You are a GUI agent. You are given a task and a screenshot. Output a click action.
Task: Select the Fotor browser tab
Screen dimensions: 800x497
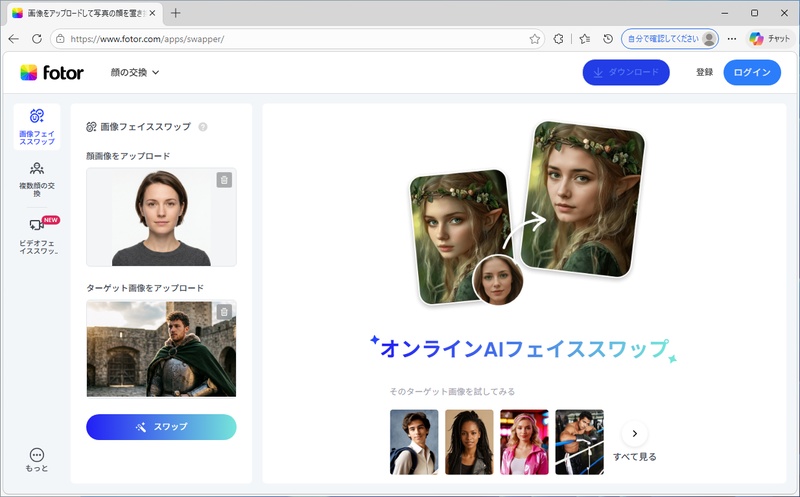[84, 13]
